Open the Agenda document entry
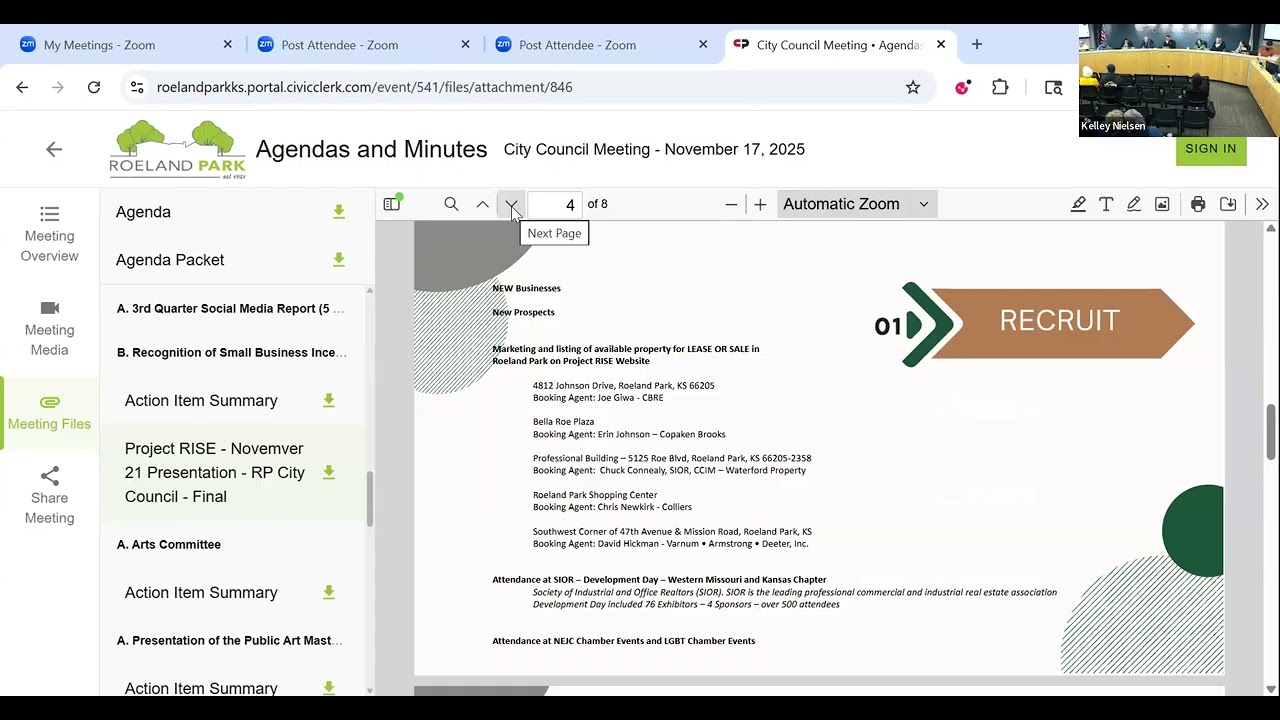Viewport: 1280px width, 720px height. [x=143, y=212]
